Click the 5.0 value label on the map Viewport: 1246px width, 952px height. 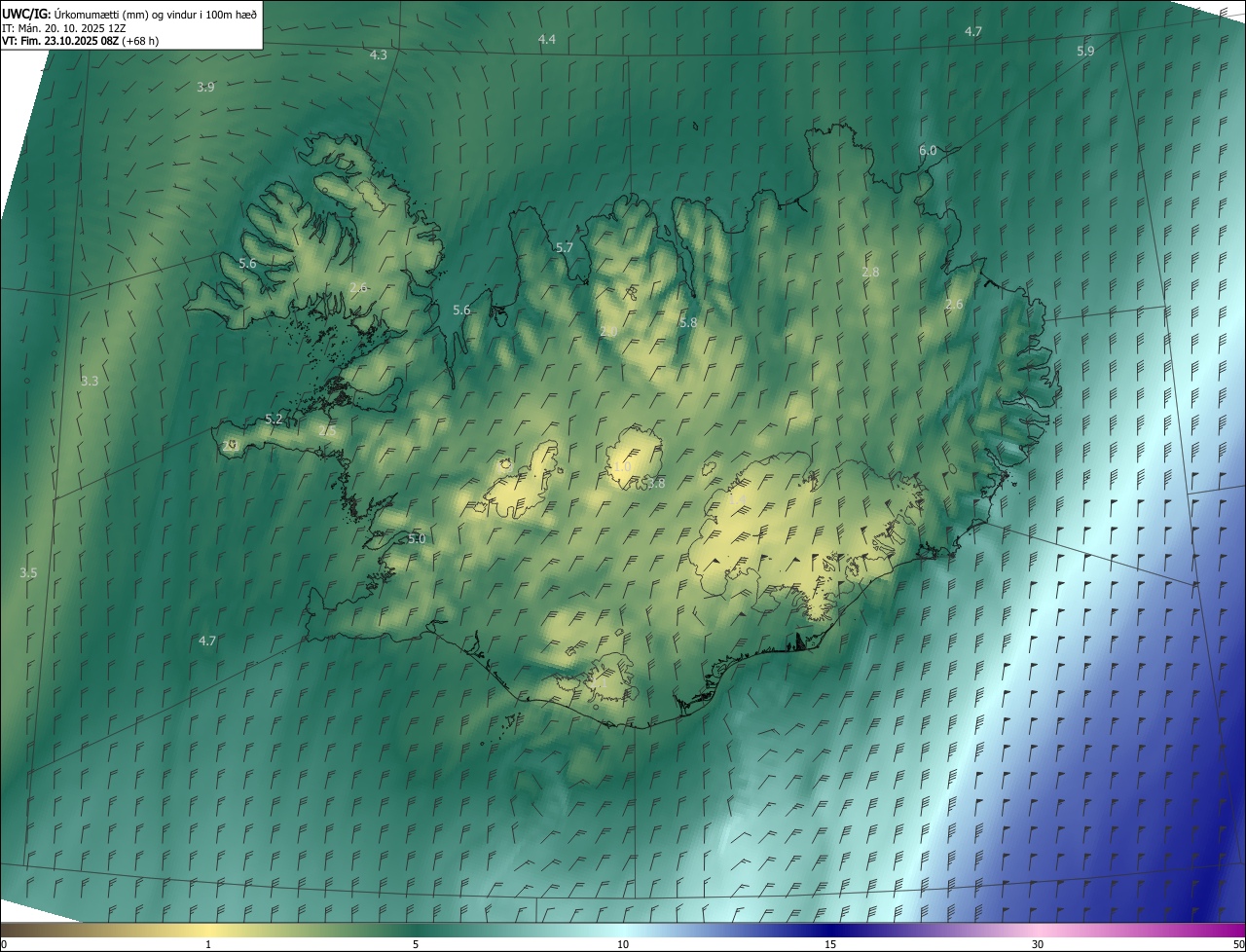click(417, 538)
